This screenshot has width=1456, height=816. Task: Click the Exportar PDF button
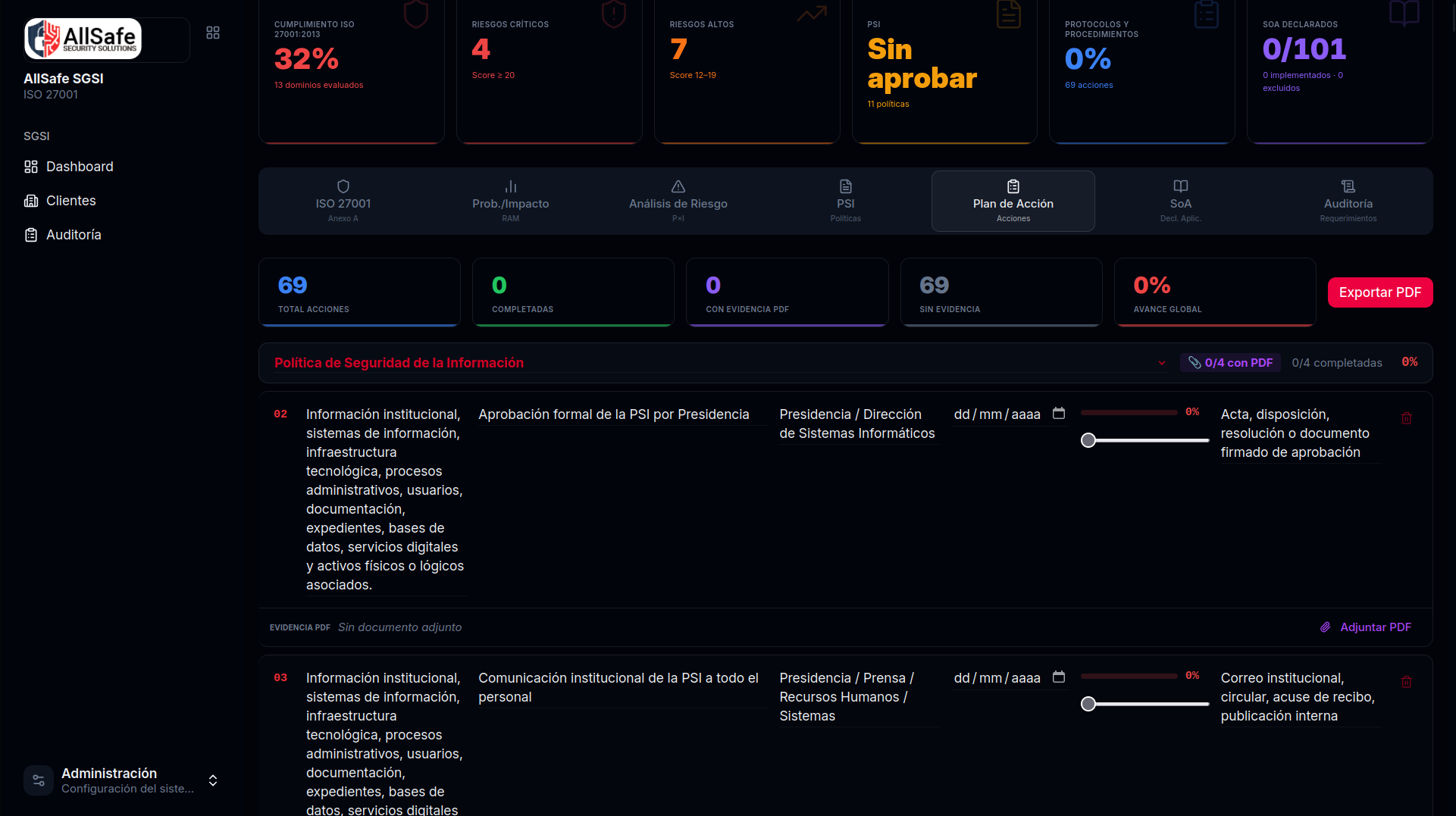pos(1380,292)
